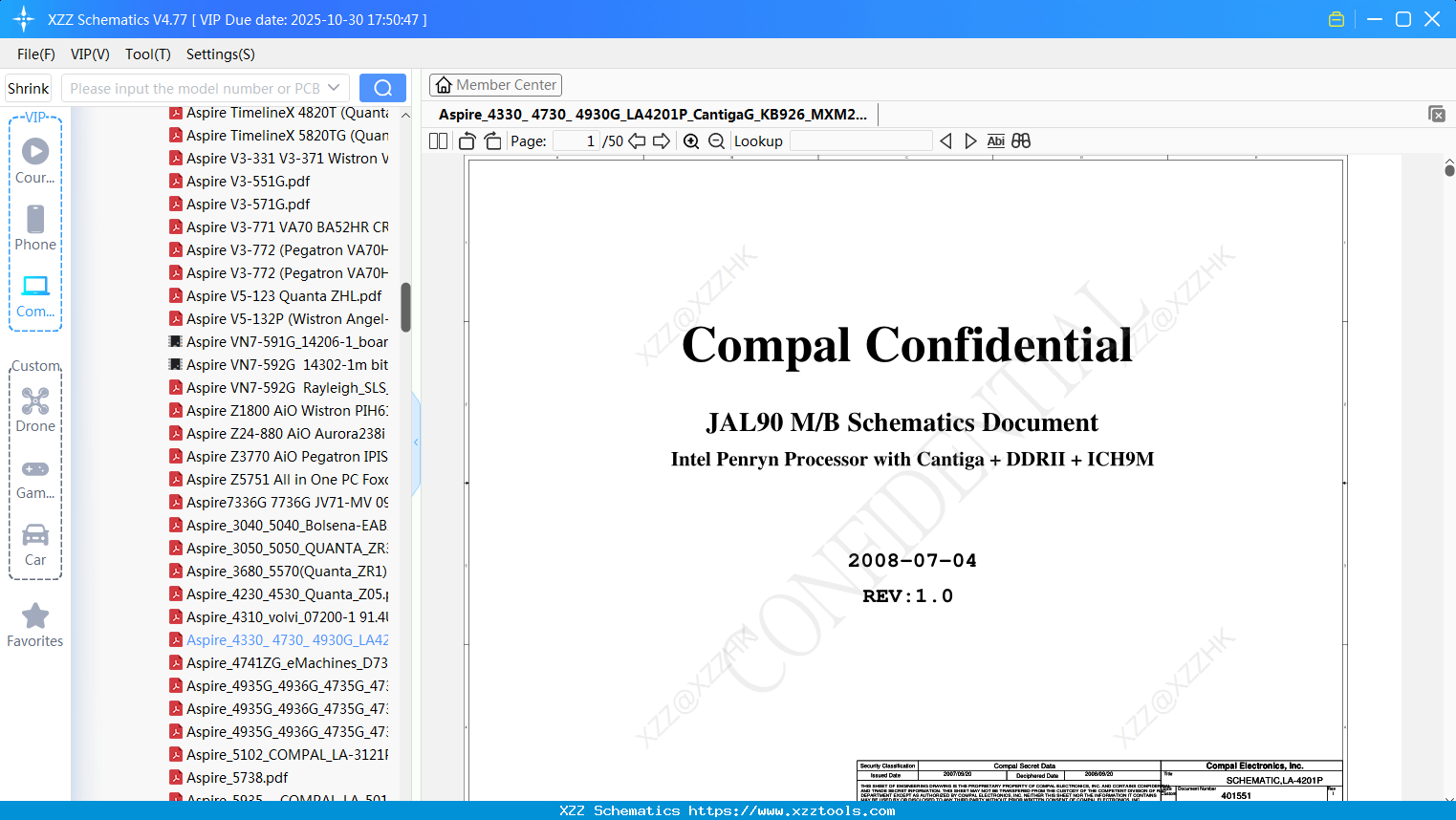This screenshot has width=1456, height=820.
Task: Open Aspire7336G 7736G JV71-MV file
Action: [x=279, y=503]
